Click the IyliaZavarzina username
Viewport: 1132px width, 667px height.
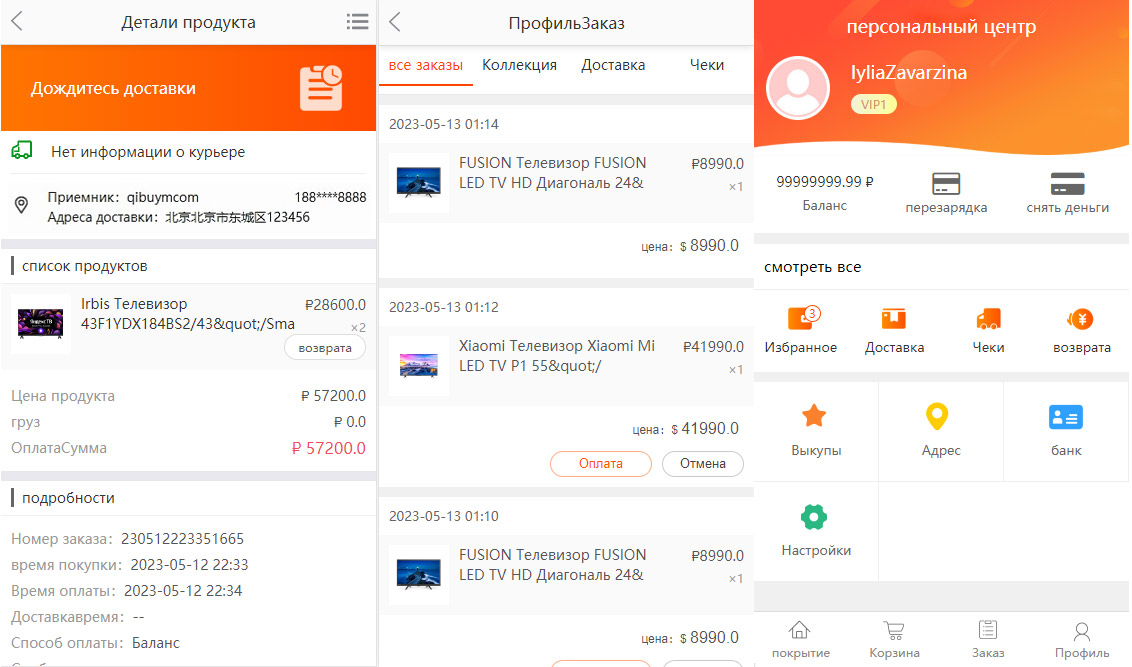[x=908, y=72]
